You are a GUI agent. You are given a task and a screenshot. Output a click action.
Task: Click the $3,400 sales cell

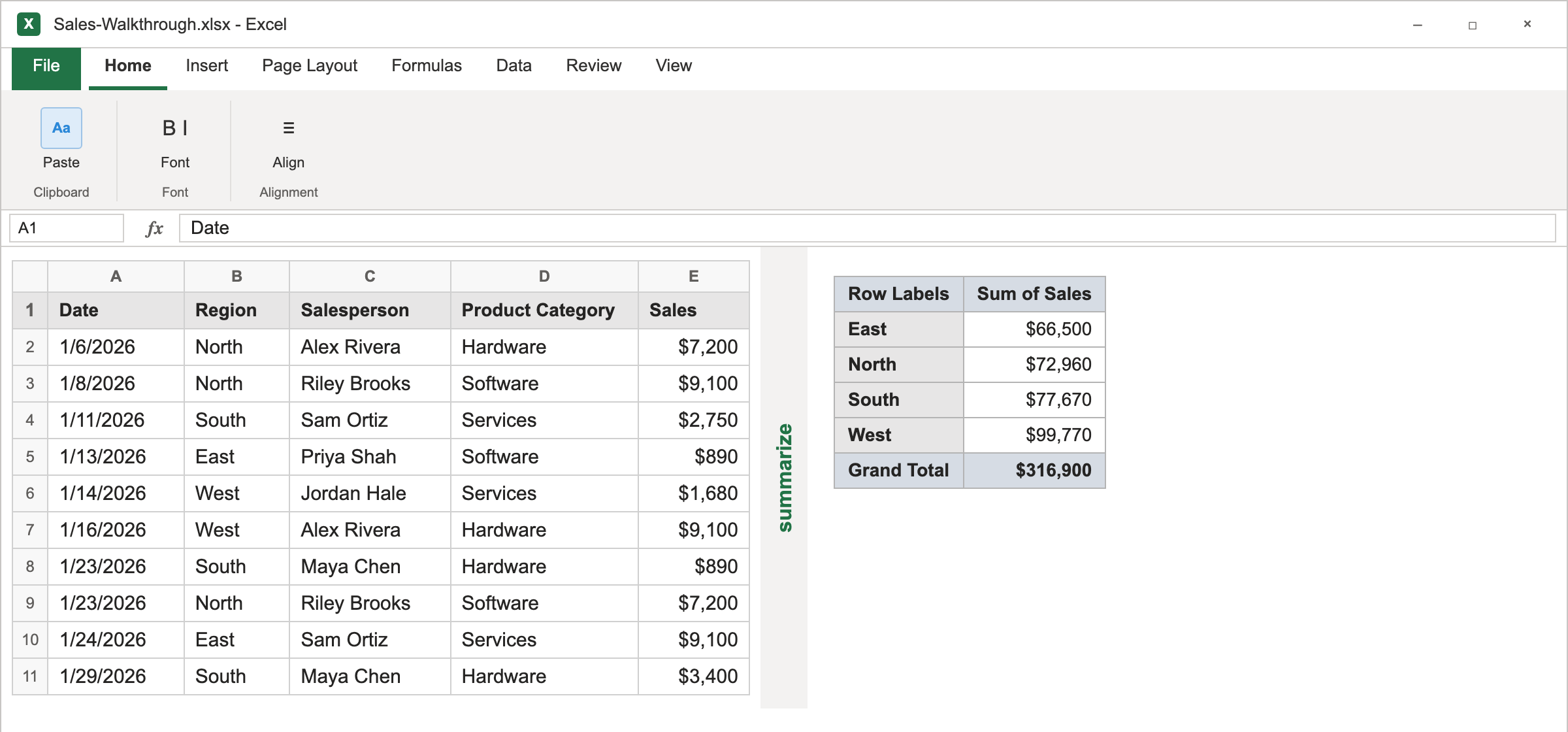click(x=694, y=676)
